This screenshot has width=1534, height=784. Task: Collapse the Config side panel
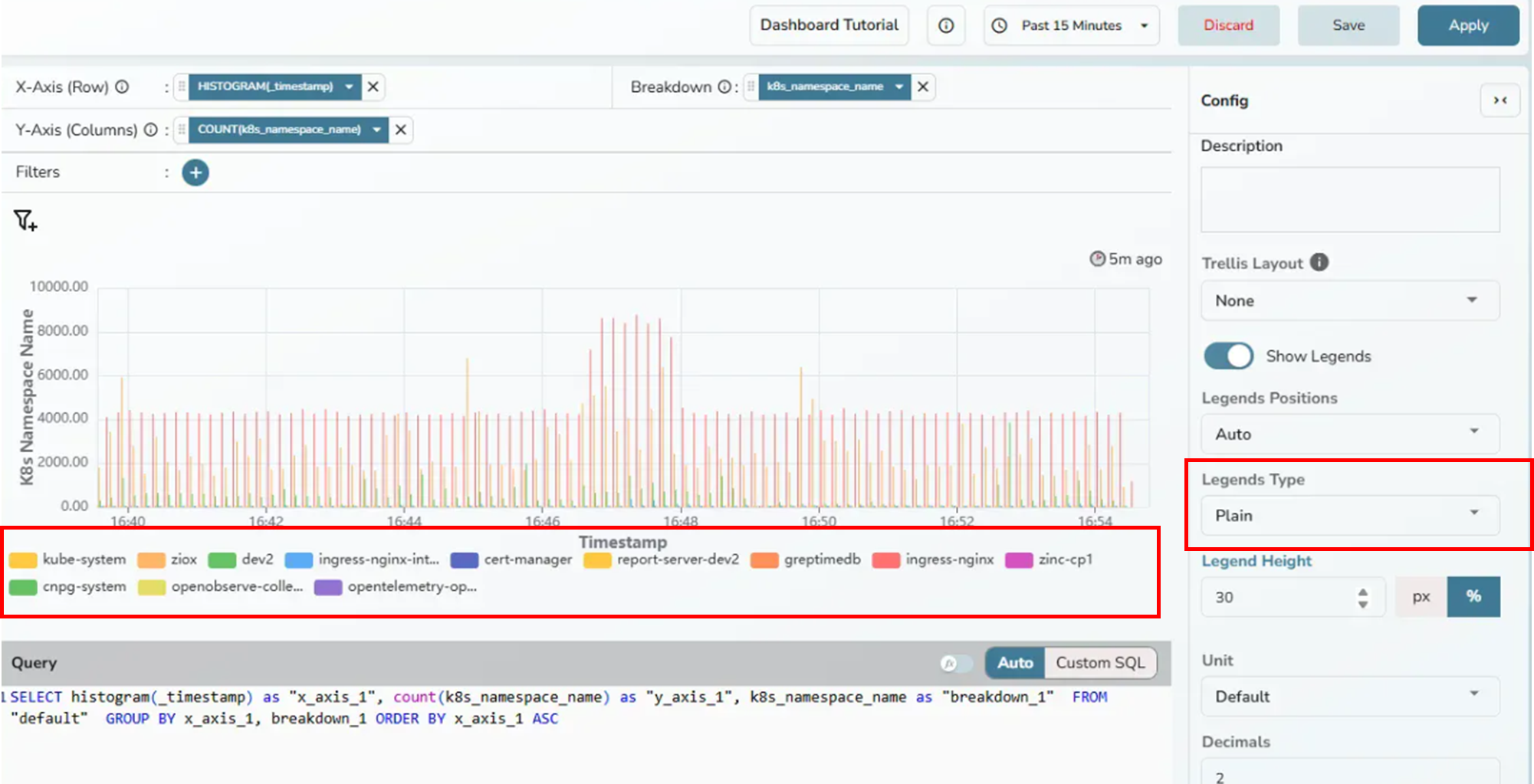pyautogui.click(x=1500, y=100)
